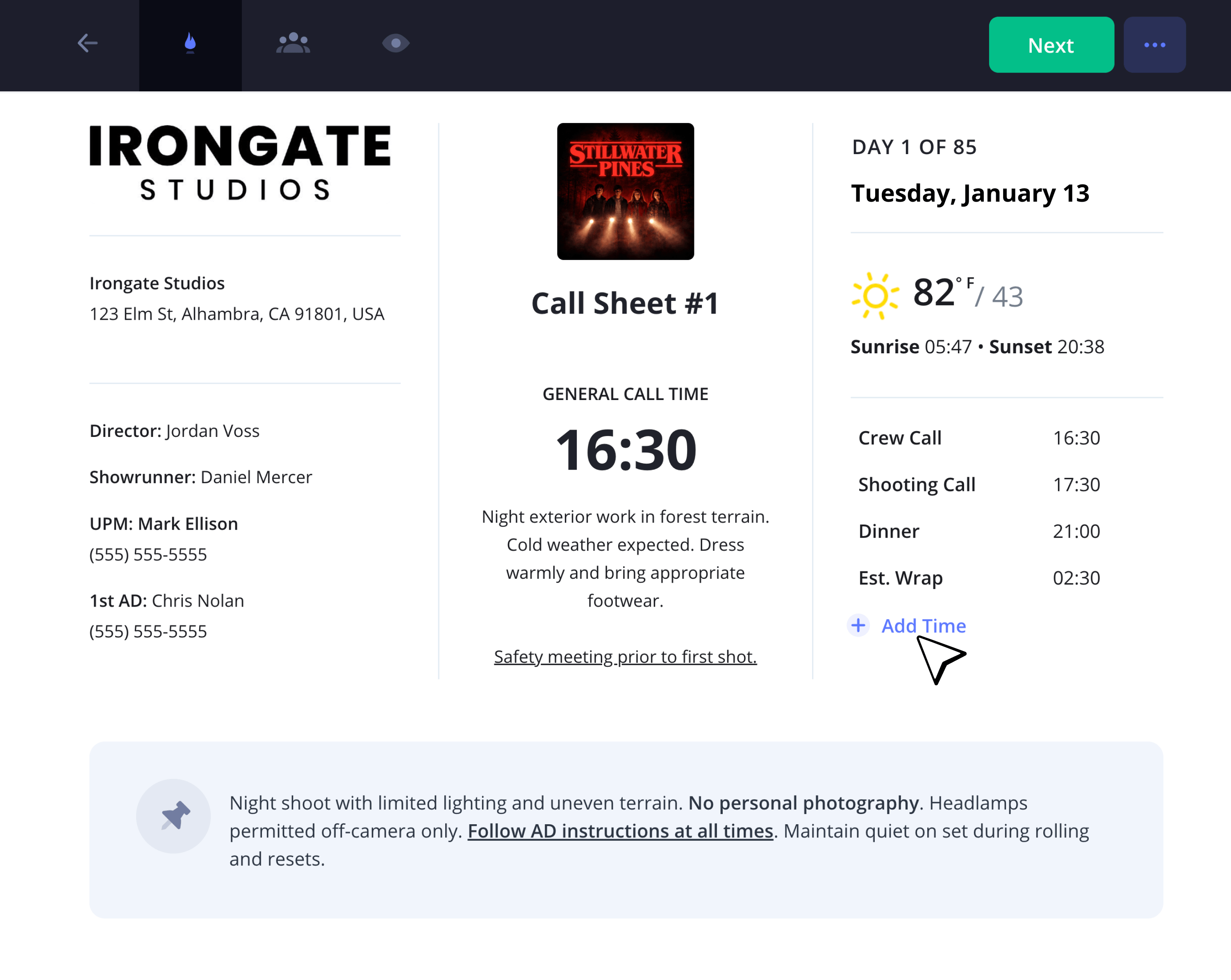Click the phone number under 1st AD Chris Nolan
Image resolution: width=1231 pixels, height=980 pixels.
click(148, 632)
